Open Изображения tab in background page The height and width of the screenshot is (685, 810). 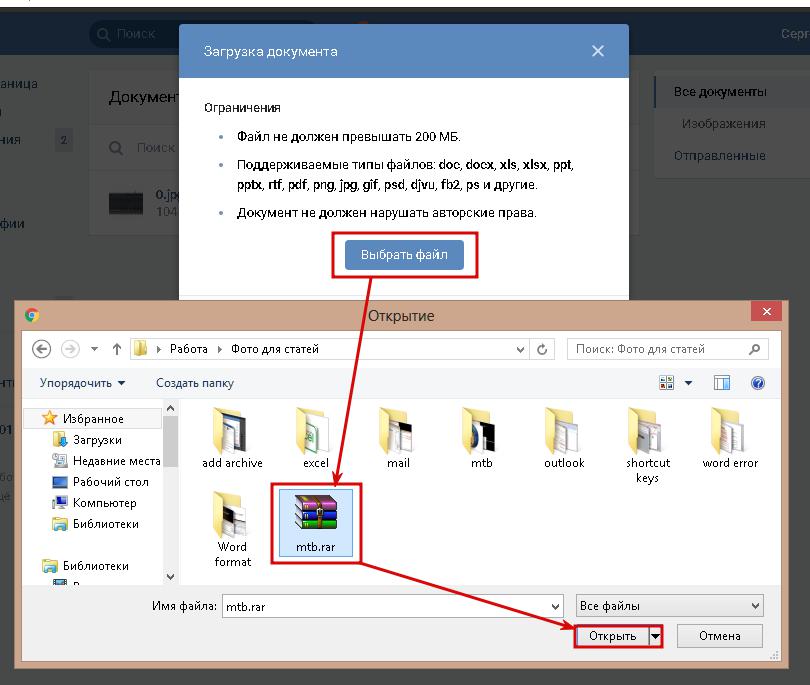pyautogui.click(x=723, y=124)
